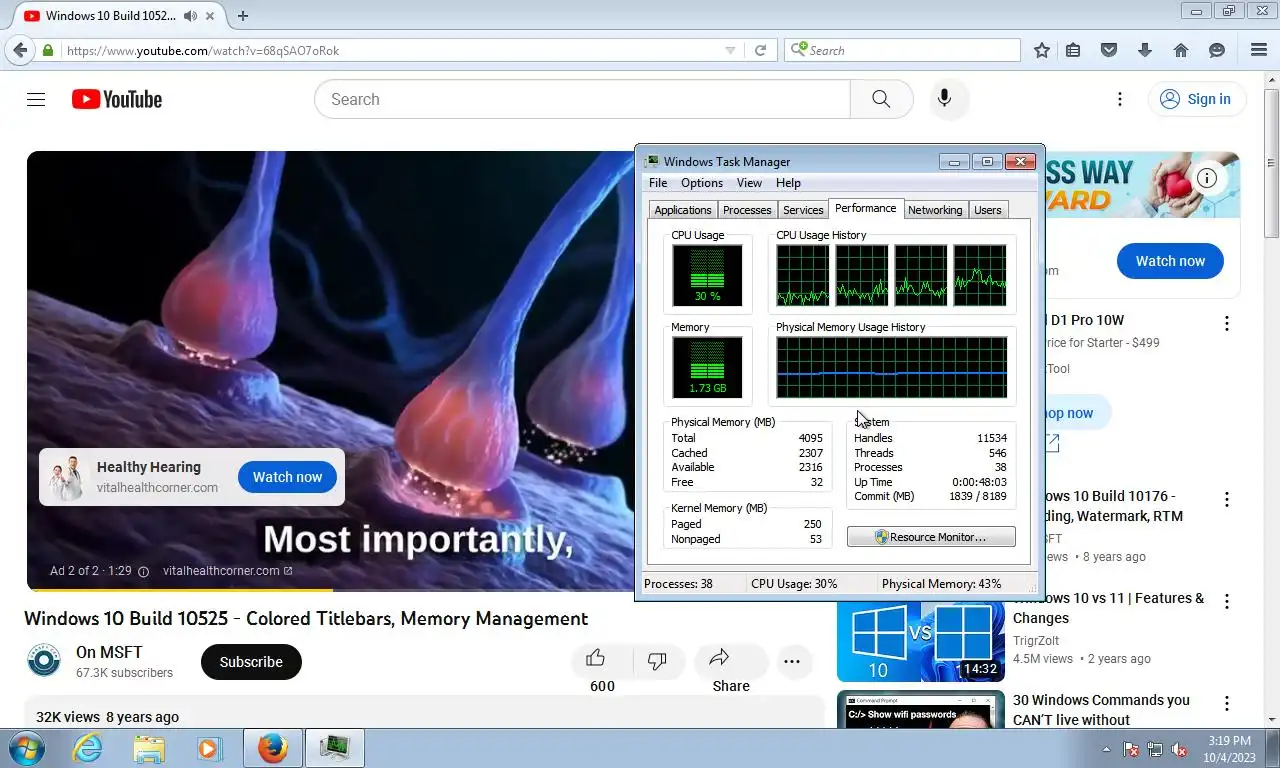Switch to the Processes tab
The width and height of the screenshot is (1280, 768).
point(747,210)
